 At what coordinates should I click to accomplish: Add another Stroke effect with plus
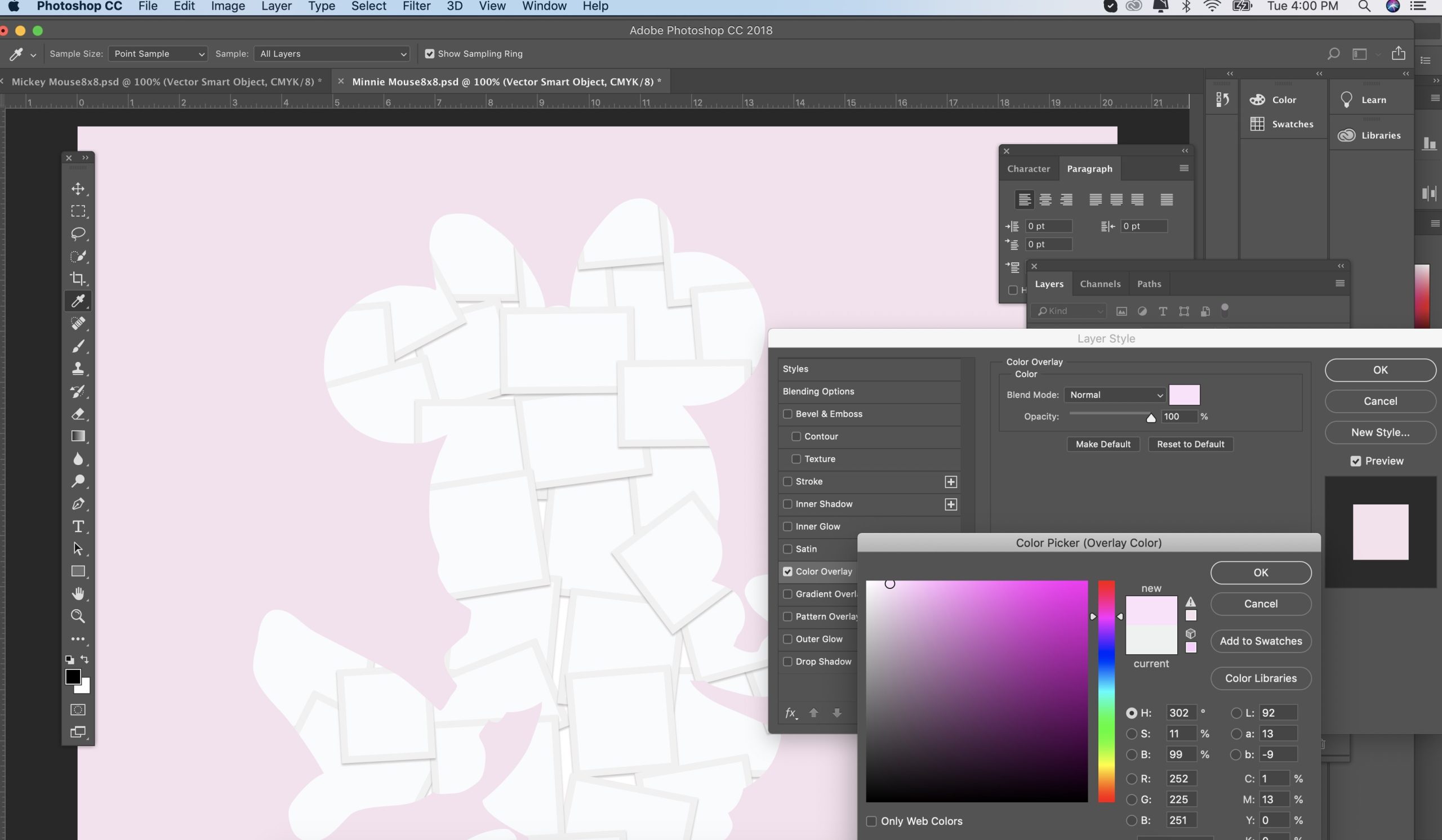[950, 481]
